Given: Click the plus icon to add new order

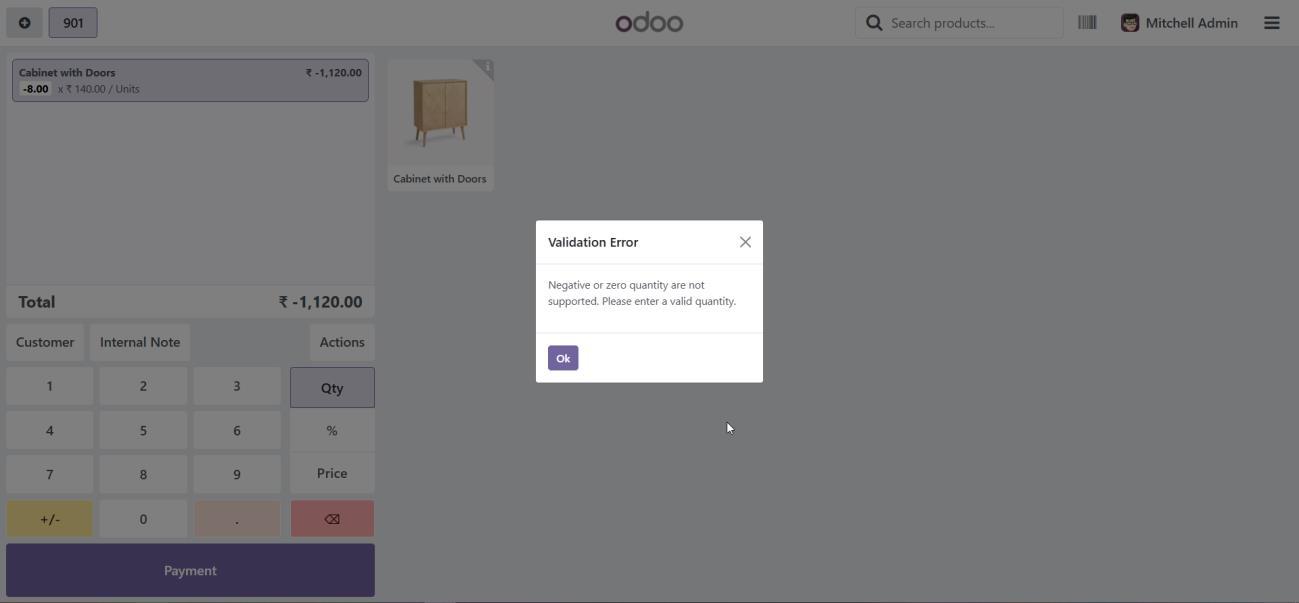Looking at the screenshot, I should pos(24,23).
